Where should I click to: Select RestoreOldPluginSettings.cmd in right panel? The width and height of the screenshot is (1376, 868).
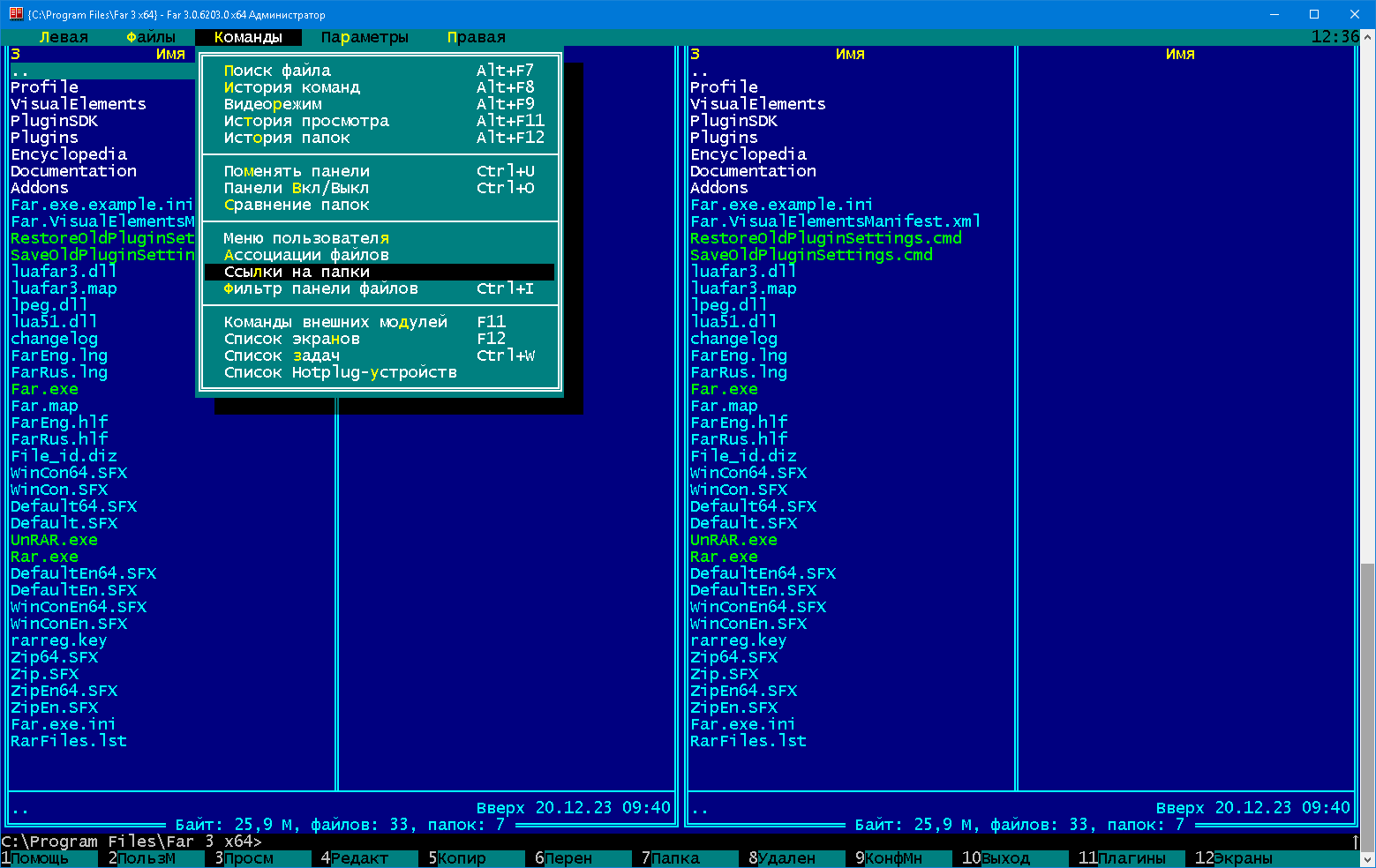click(825, 238)
